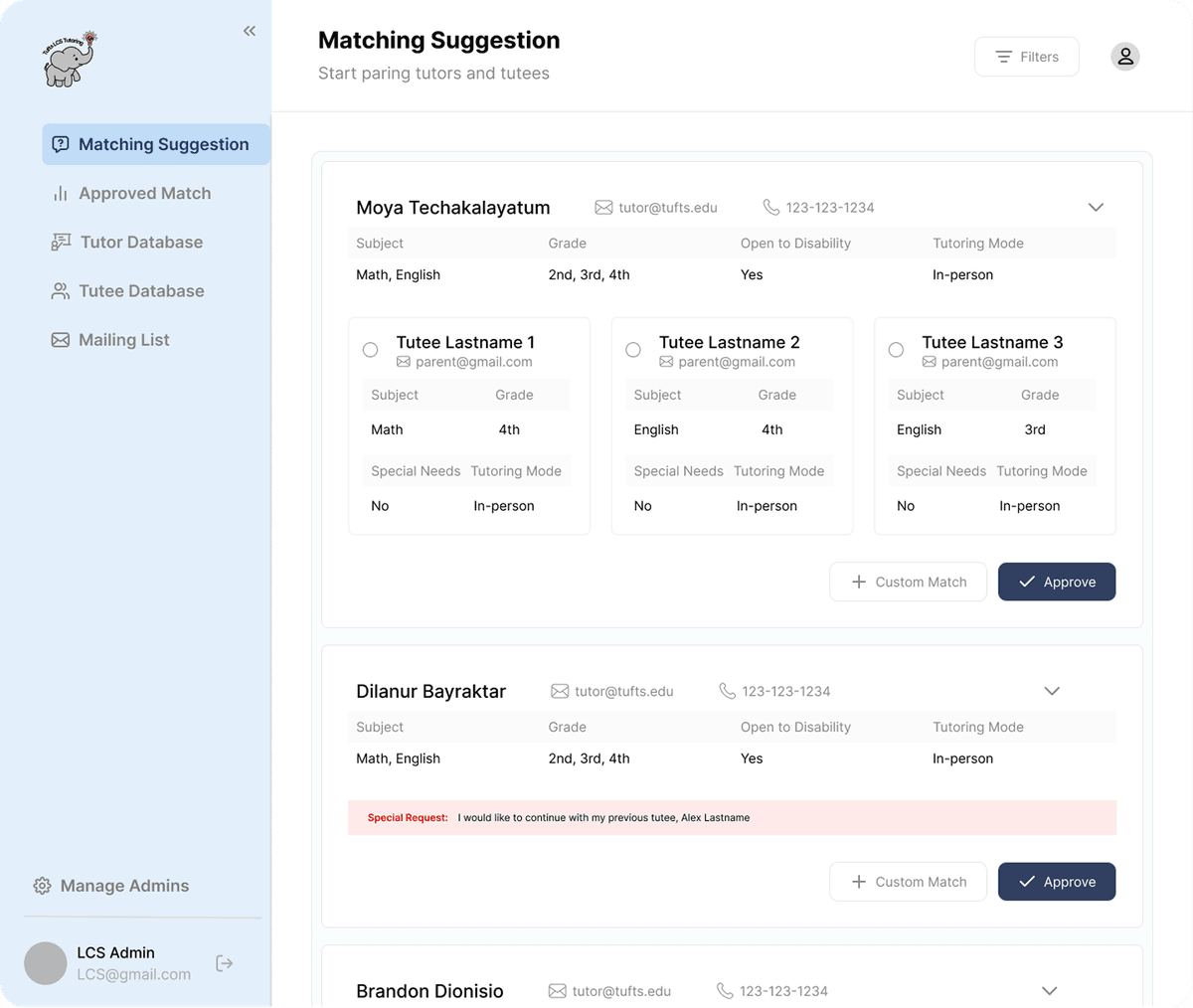Screen dimensions: 1193x1008
Task: Click envelope icon next to Moya's email
Action: click(603, 208)
